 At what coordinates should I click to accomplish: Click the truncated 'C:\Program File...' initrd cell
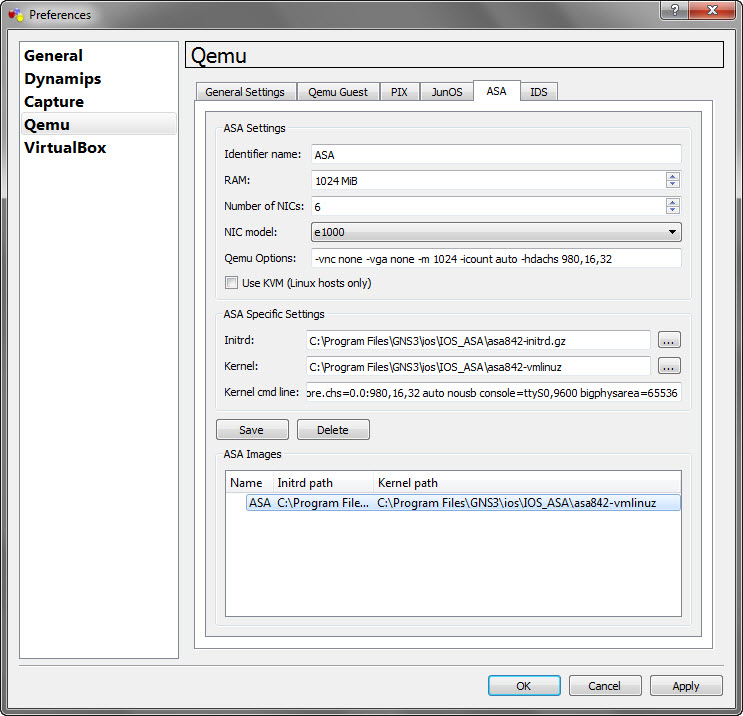[323, 503]
